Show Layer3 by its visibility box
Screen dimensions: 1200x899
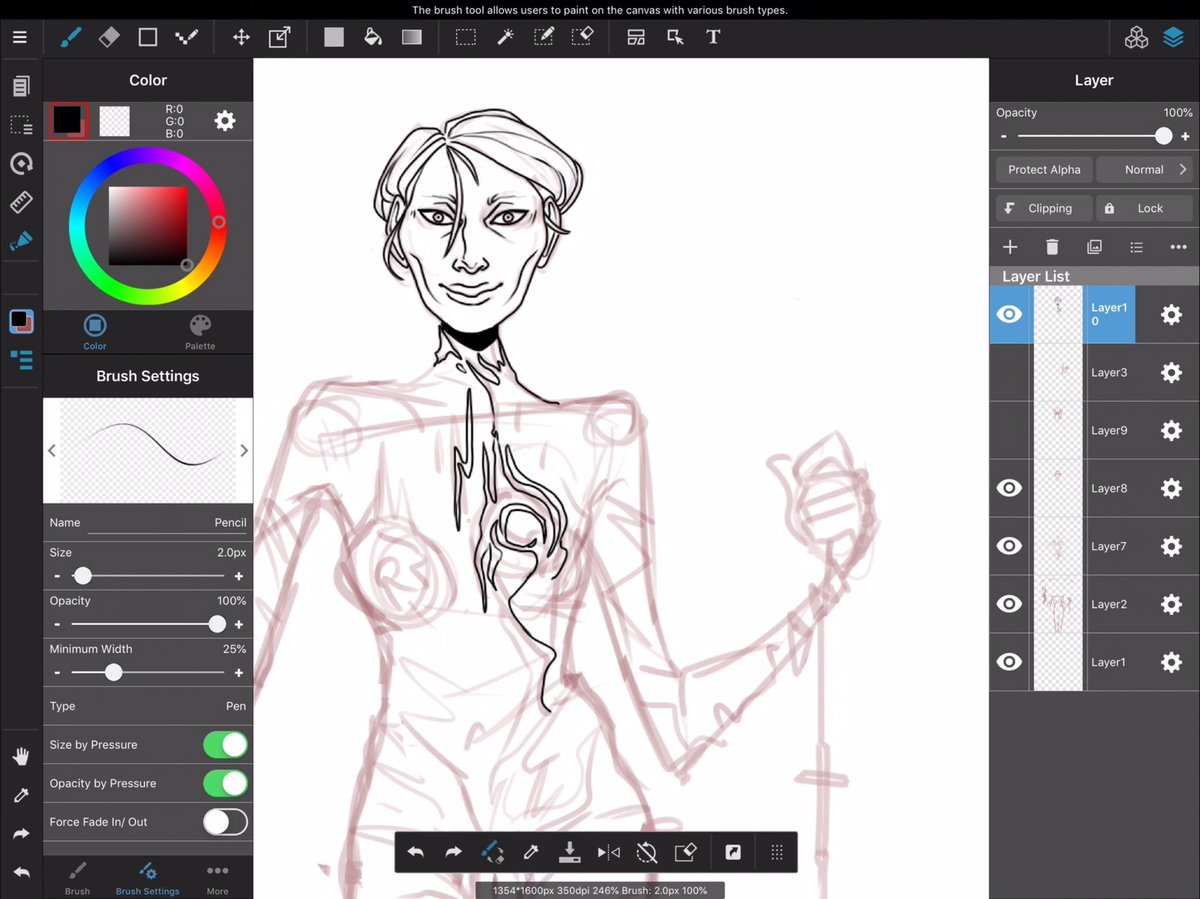(x=1010, y=372)
